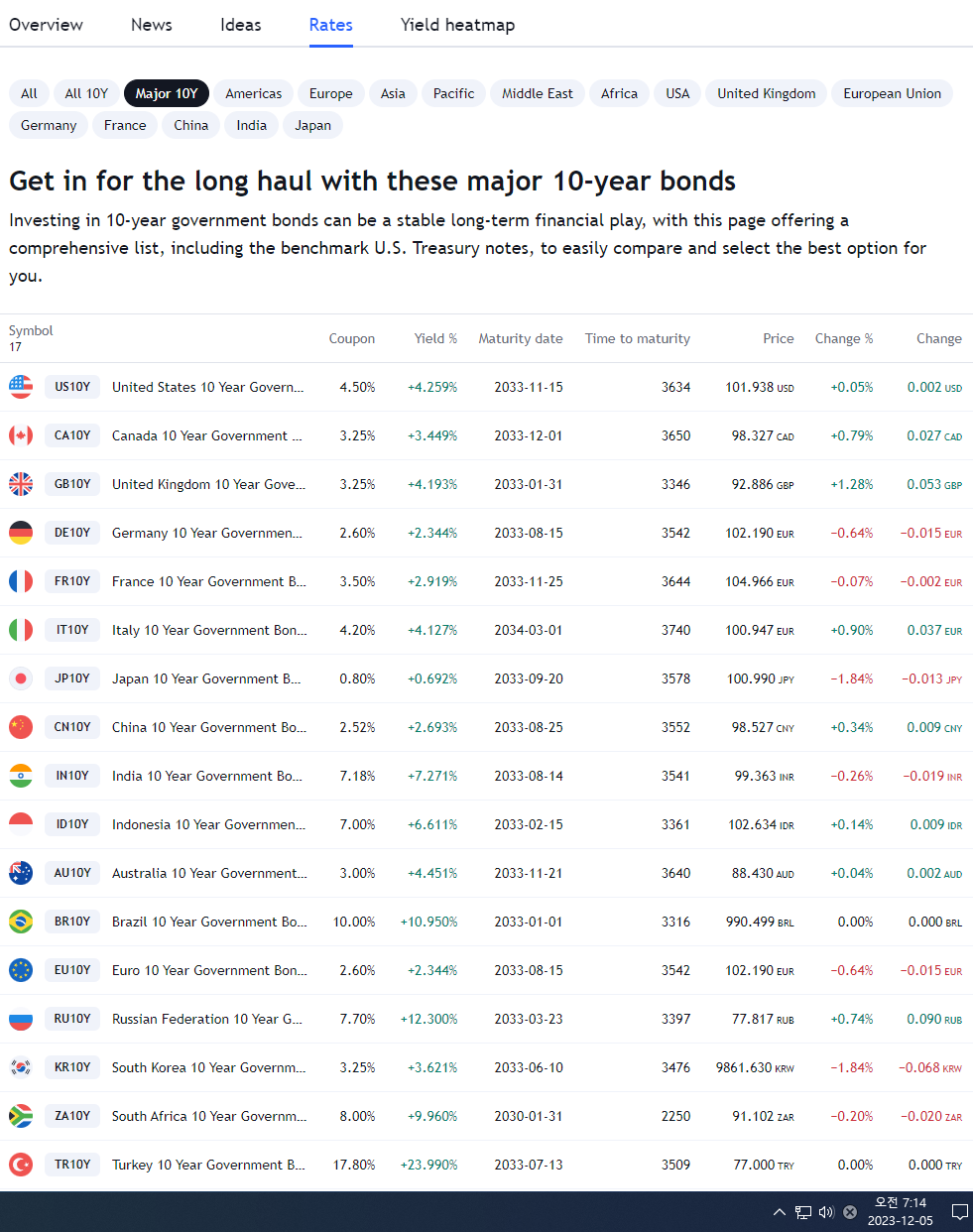
Task: Filter bonds by Germany chip
Action: 49,125
